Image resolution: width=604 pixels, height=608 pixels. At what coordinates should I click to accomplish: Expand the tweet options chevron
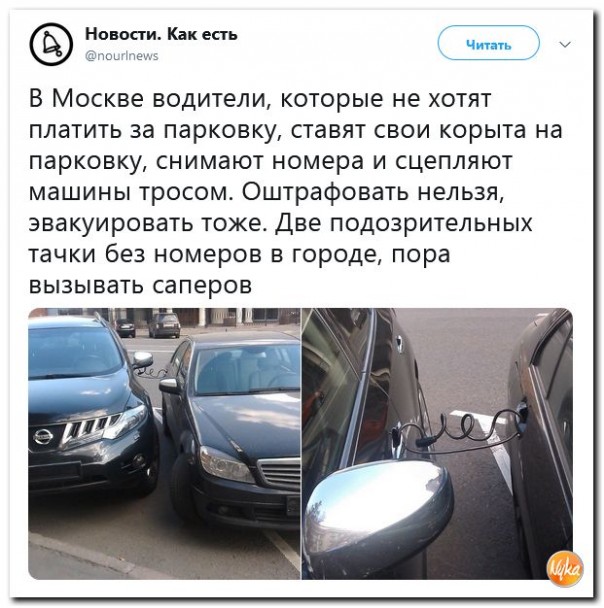pyautogui.click(x=566, y=44)
